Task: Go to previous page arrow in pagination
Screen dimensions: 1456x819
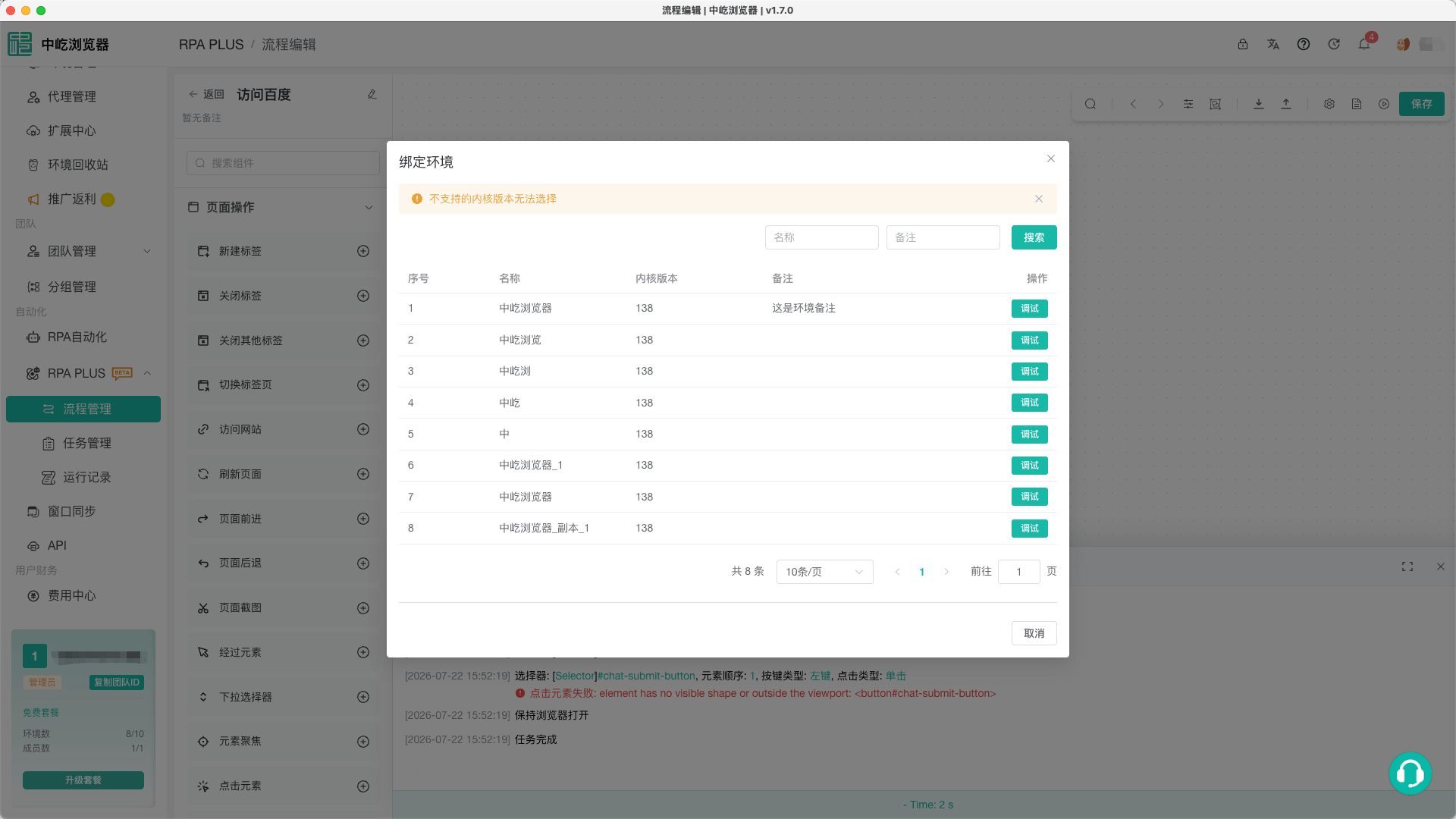Action: coord(898,572)
